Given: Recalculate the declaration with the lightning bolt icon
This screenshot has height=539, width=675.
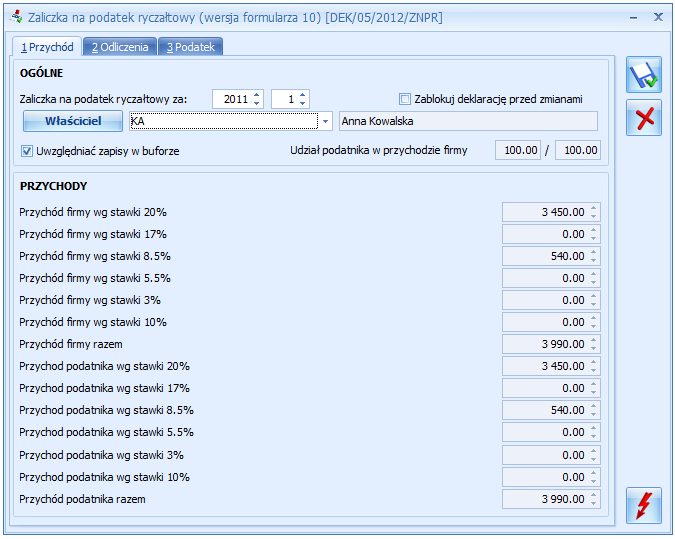Looking at the screenshot, I should point(644,505).
